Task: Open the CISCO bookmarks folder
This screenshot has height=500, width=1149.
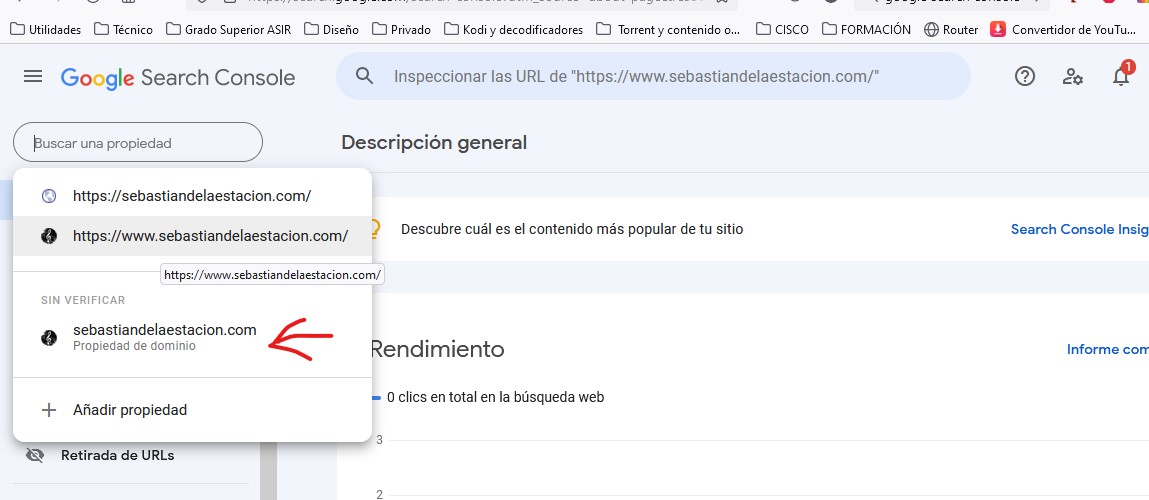Action: (x=782, y=29)
